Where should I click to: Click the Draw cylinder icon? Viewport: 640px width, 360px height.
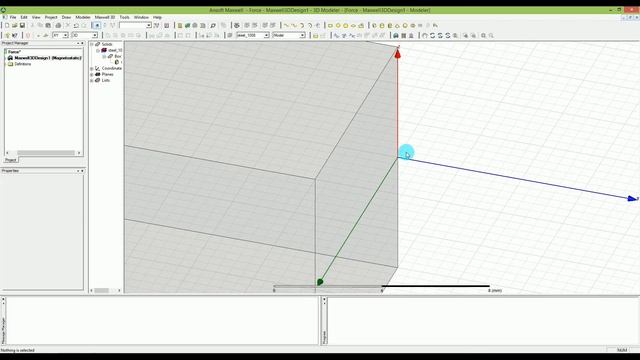[382, 25]
